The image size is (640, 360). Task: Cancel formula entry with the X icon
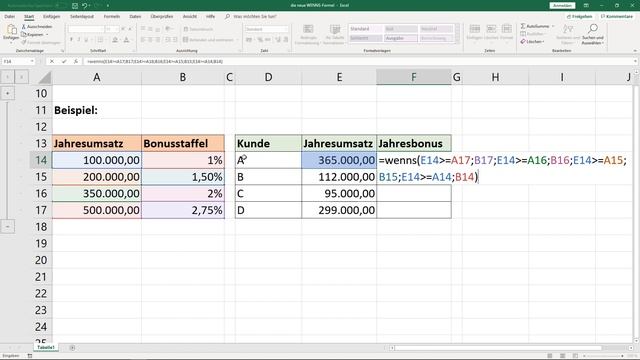click(x=51, y=61)
